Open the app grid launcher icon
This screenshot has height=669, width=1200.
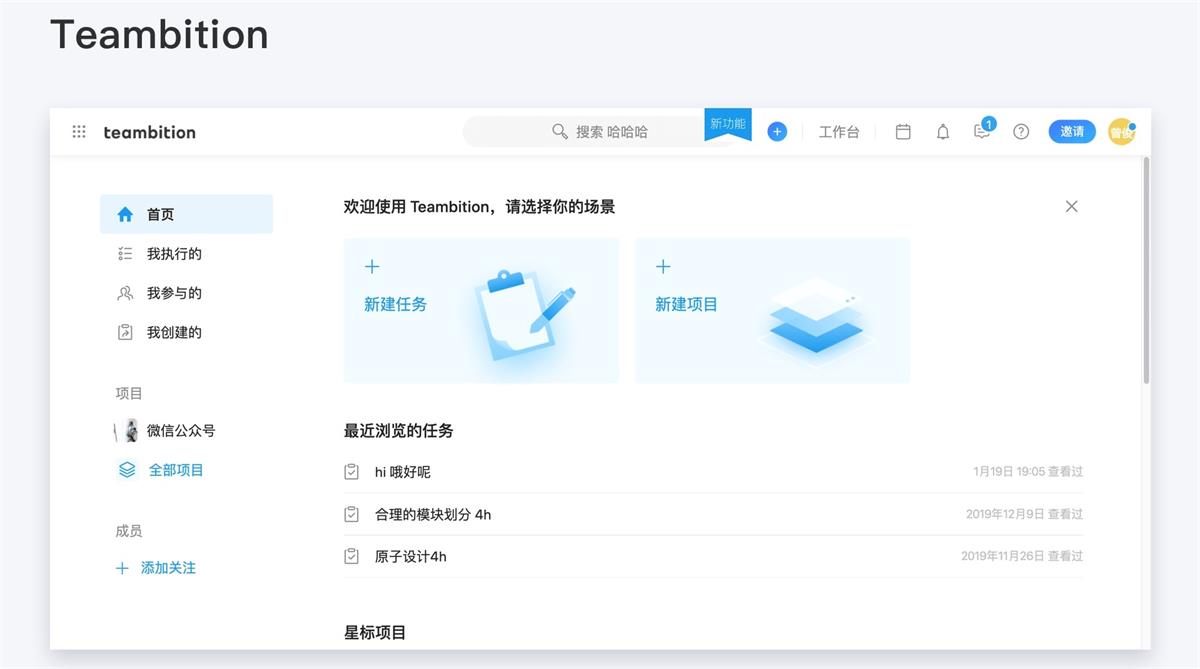coord(79,132)
